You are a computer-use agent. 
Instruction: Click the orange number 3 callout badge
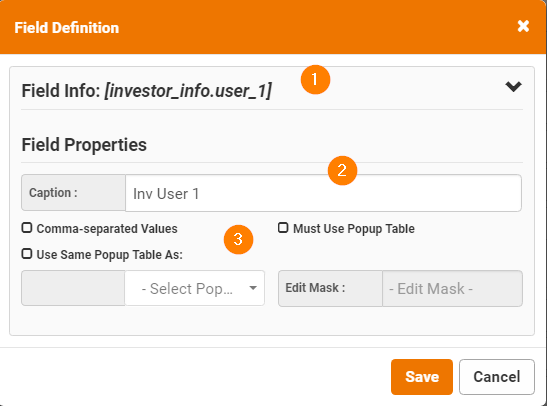[238, 240]
